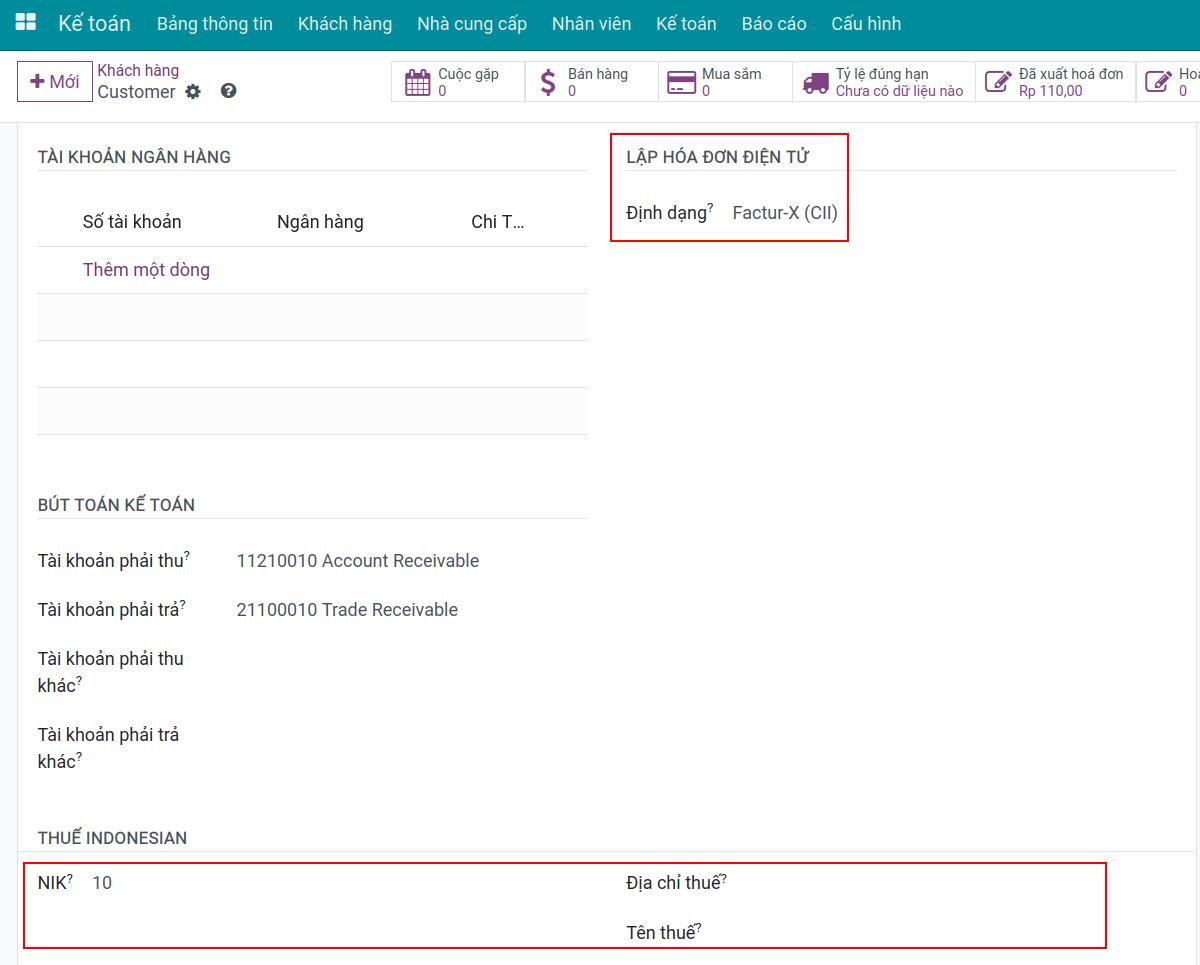Show help tooltip mark next to Tài khoản phải thu
This screenshot has height=965, width=1200.
tap(187, 555)
